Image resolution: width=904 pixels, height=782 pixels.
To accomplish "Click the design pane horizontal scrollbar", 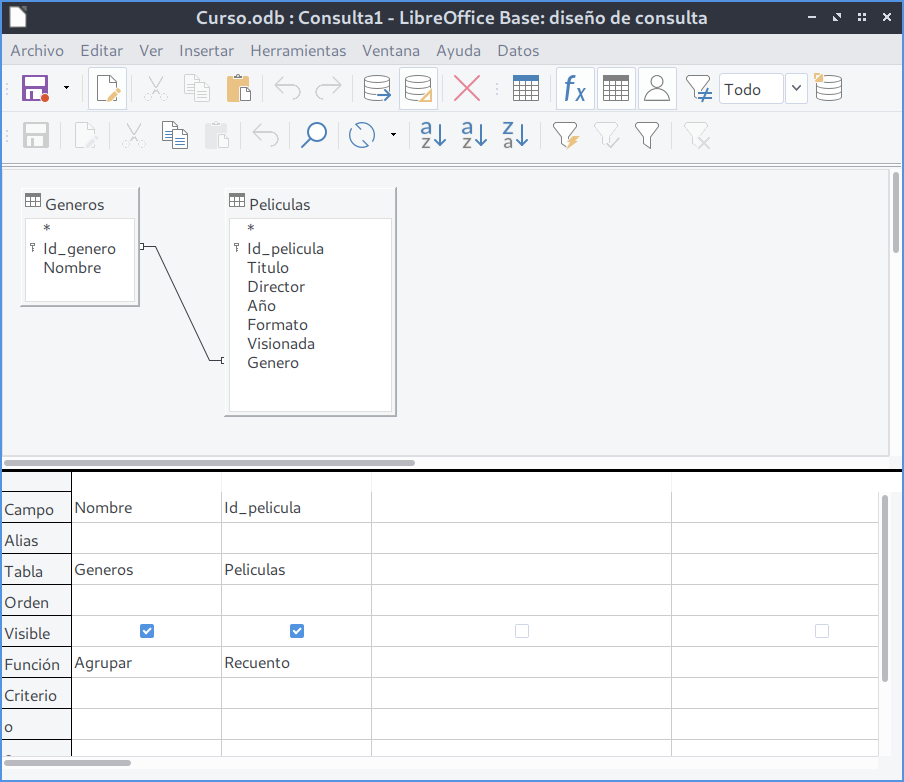I will click(x=210, y=463).
